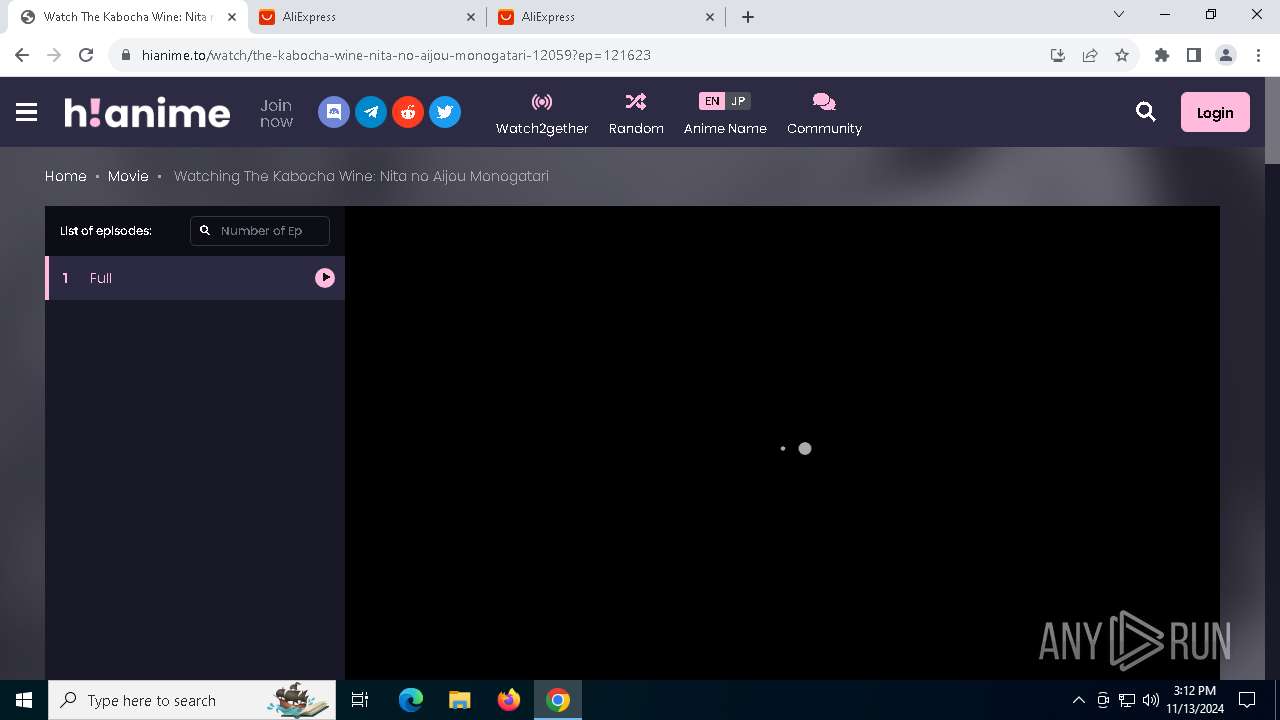The width and height of the screenshot is (1280, 720).
Task: Launch Firefox from taskbar
Action: pyautogui.click(x=509, y=700)
